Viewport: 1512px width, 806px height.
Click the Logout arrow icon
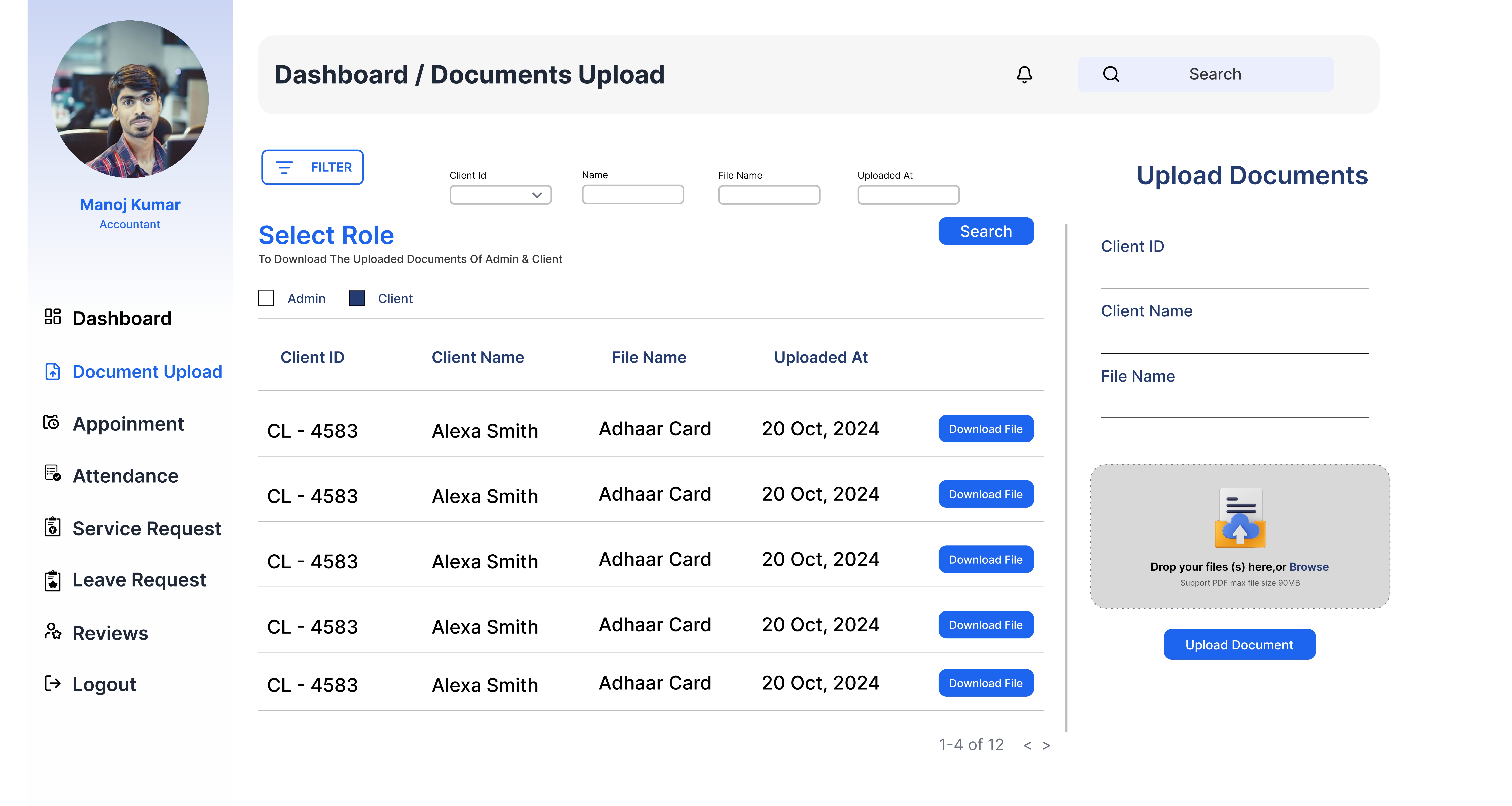click(x=53, y=683)
